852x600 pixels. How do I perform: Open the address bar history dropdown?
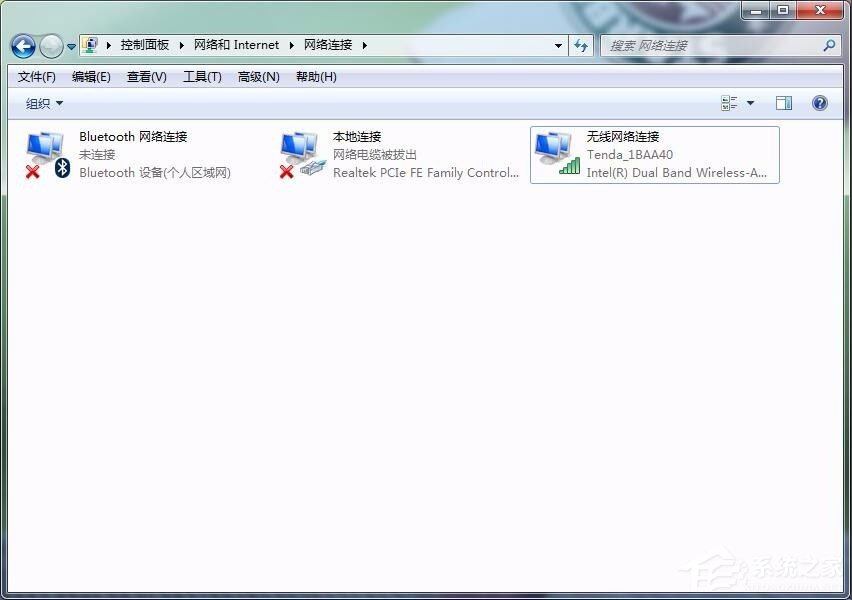[558, 45]
